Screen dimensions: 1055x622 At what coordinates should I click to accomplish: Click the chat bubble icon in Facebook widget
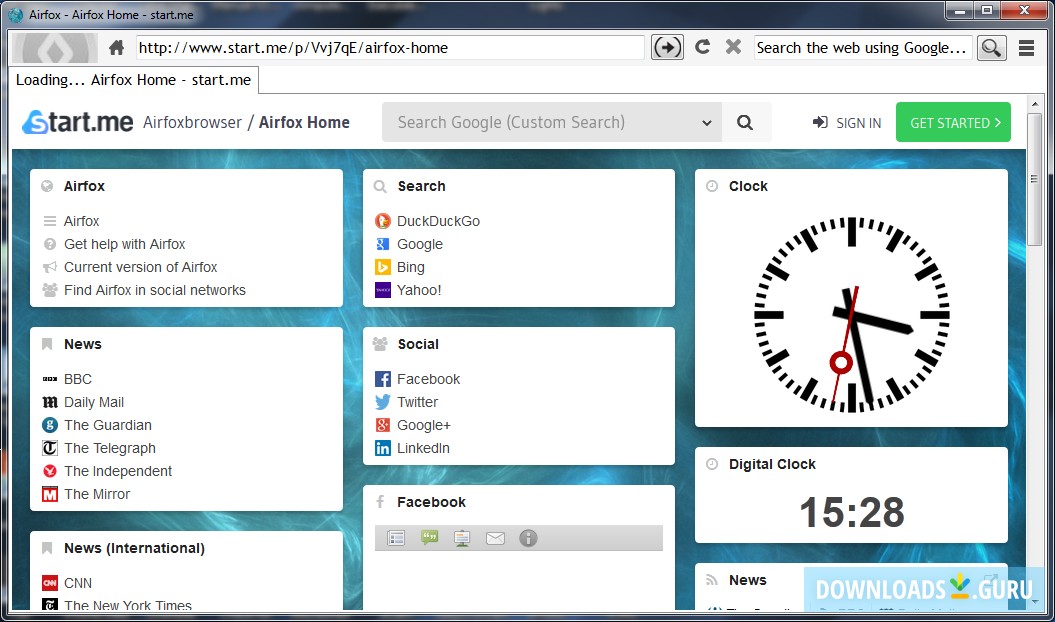click(x=429, y=538)
